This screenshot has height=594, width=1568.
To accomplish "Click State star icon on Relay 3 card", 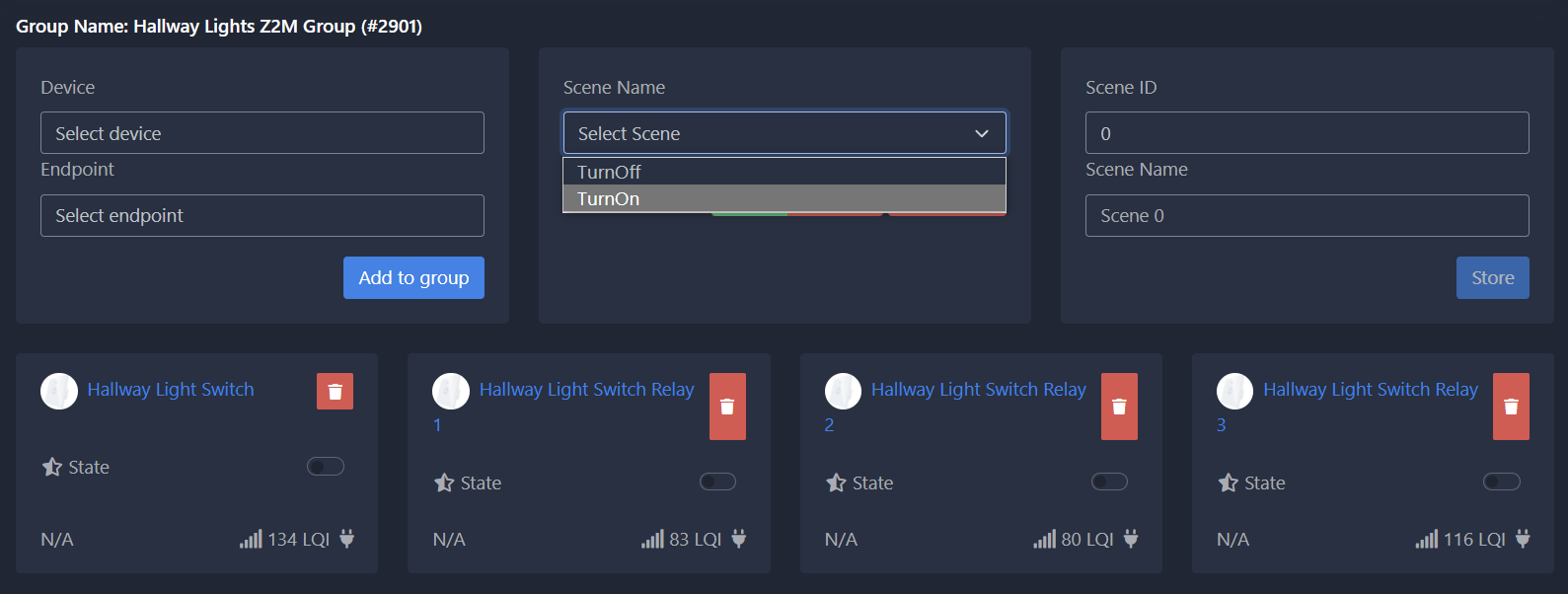I will point(1228,483).
